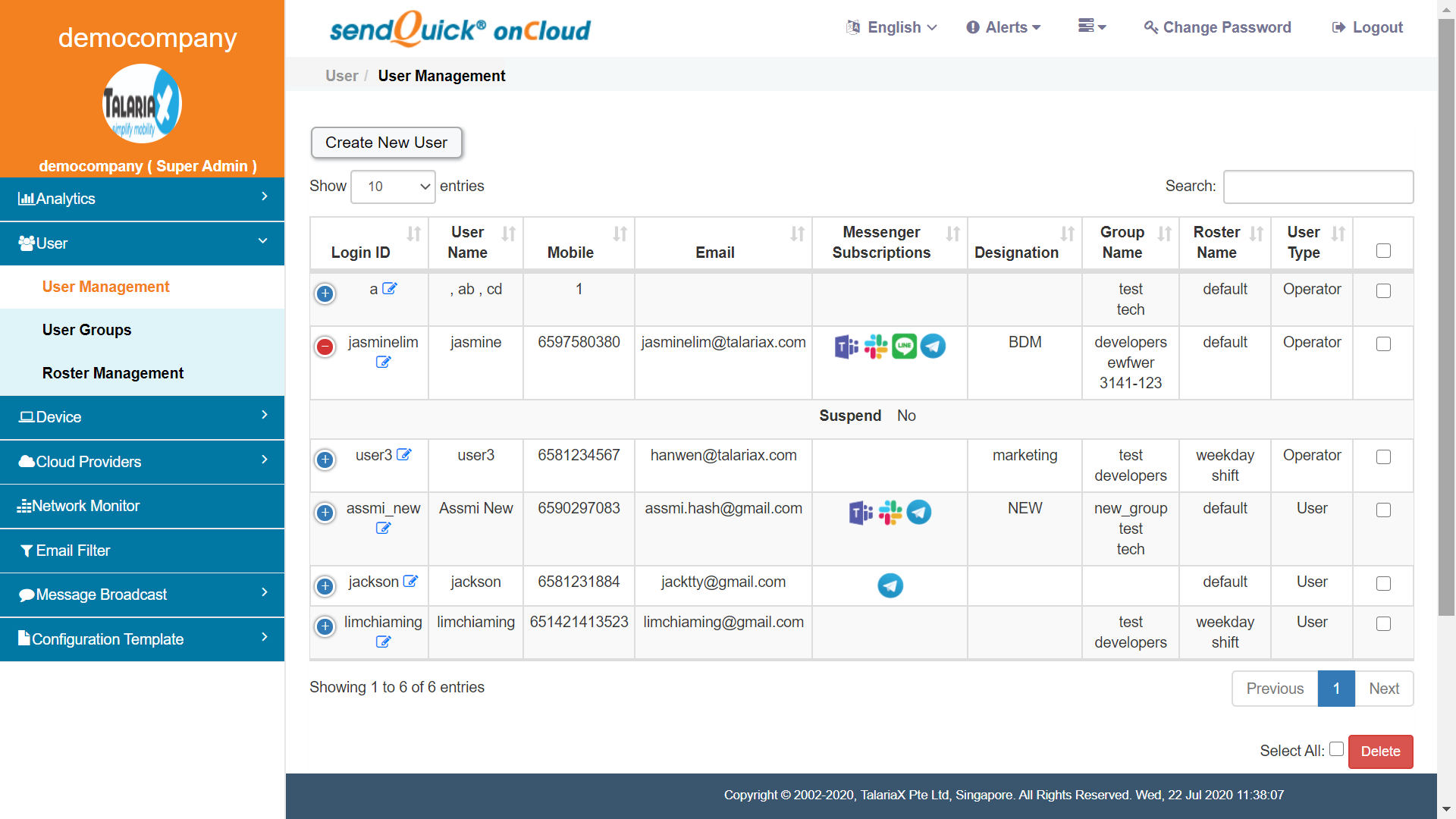Click the edit icon next to jackson
1456x819 pixels.
[410, 582]
